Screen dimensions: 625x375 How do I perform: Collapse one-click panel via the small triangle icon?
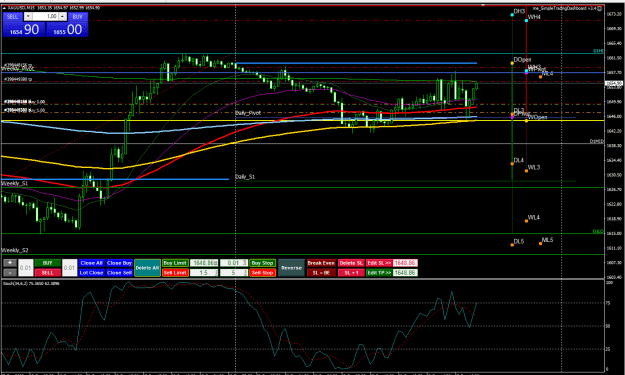[x=4, y=8]
